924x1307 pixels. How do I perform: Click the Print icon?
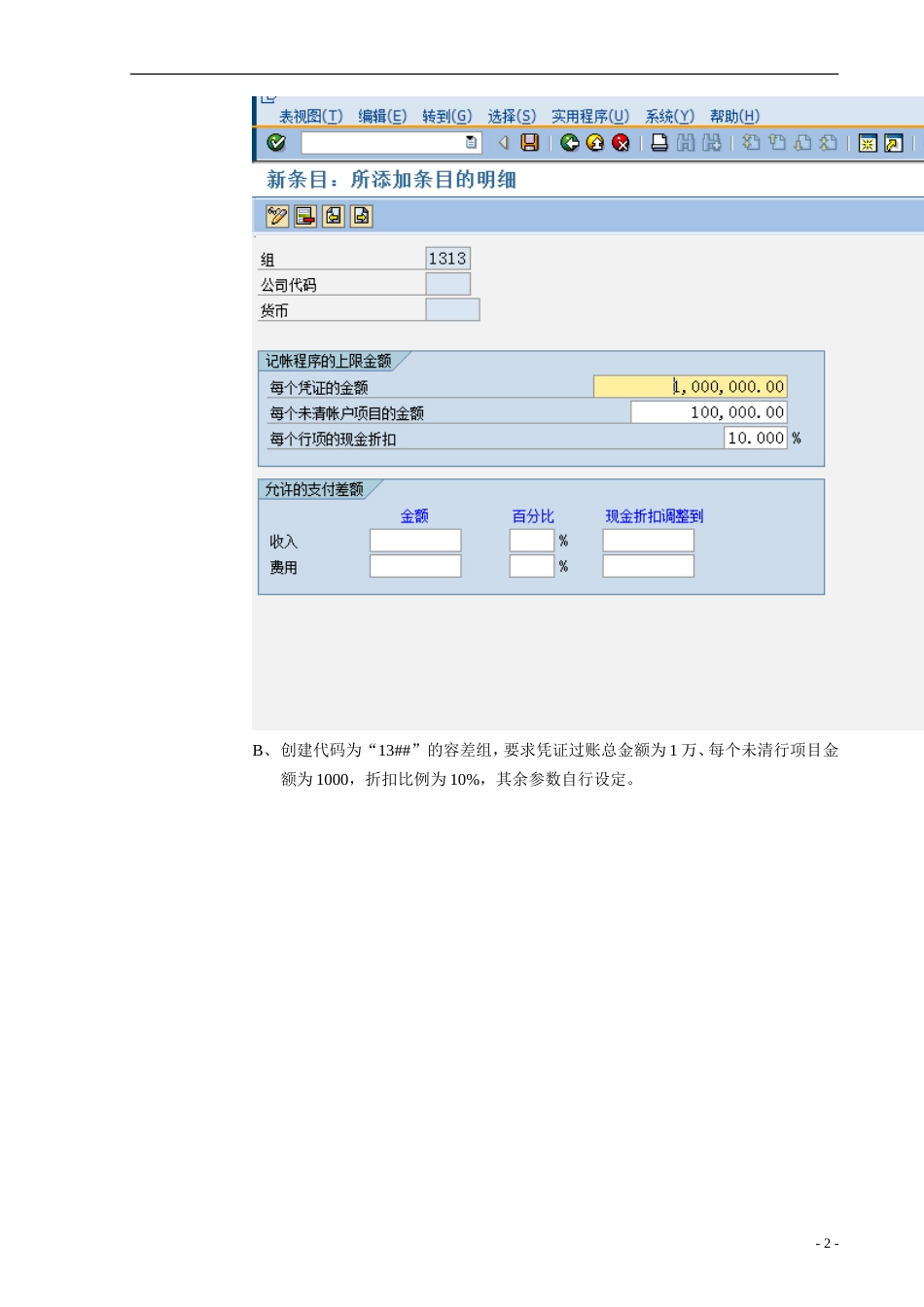(x=659, y=143)
